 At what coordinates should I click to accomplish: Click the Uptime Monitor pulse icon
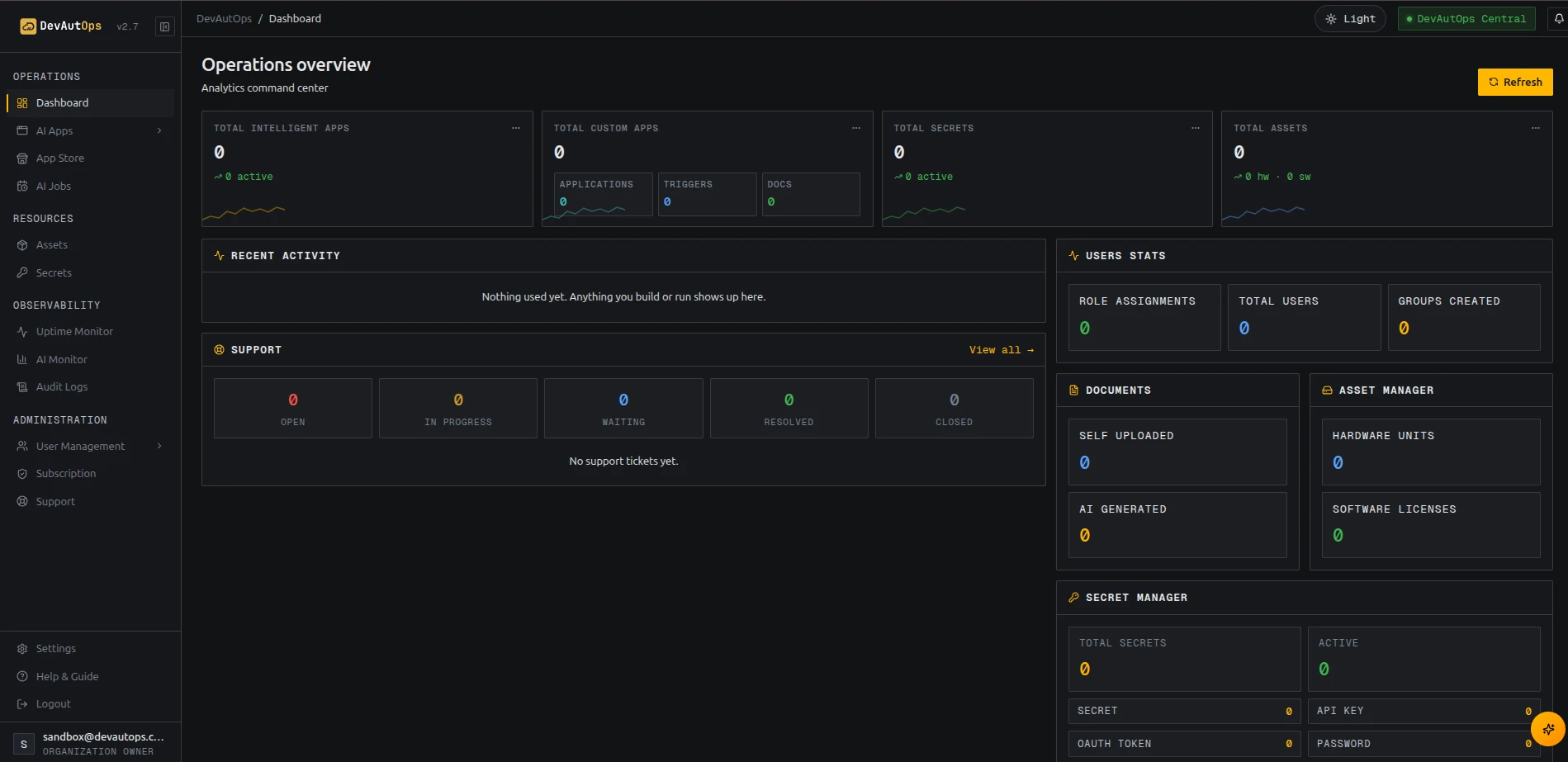coord(22,332)
